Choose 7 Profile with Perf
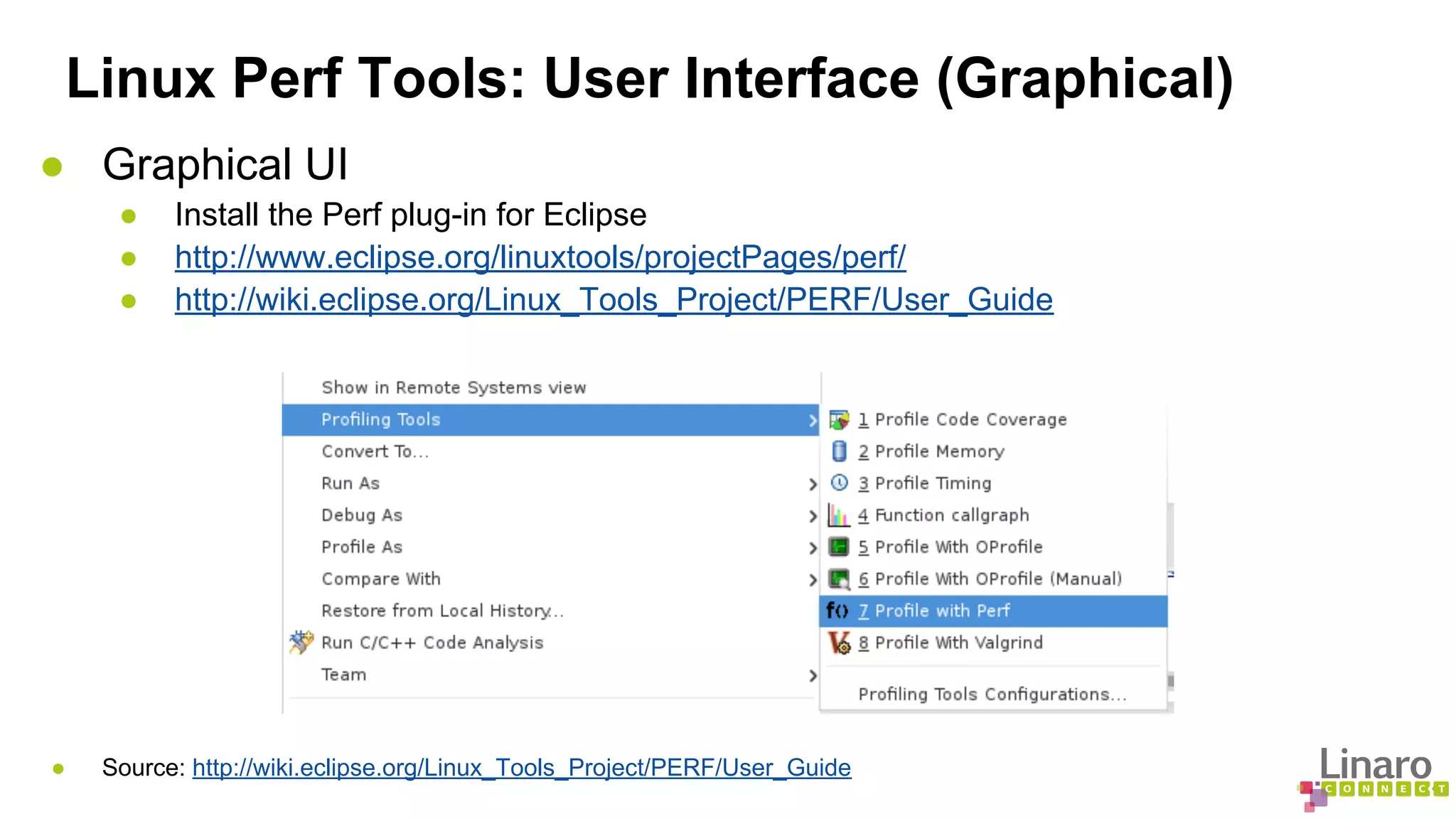This screenshot has height=819, width=1456. 993,611
